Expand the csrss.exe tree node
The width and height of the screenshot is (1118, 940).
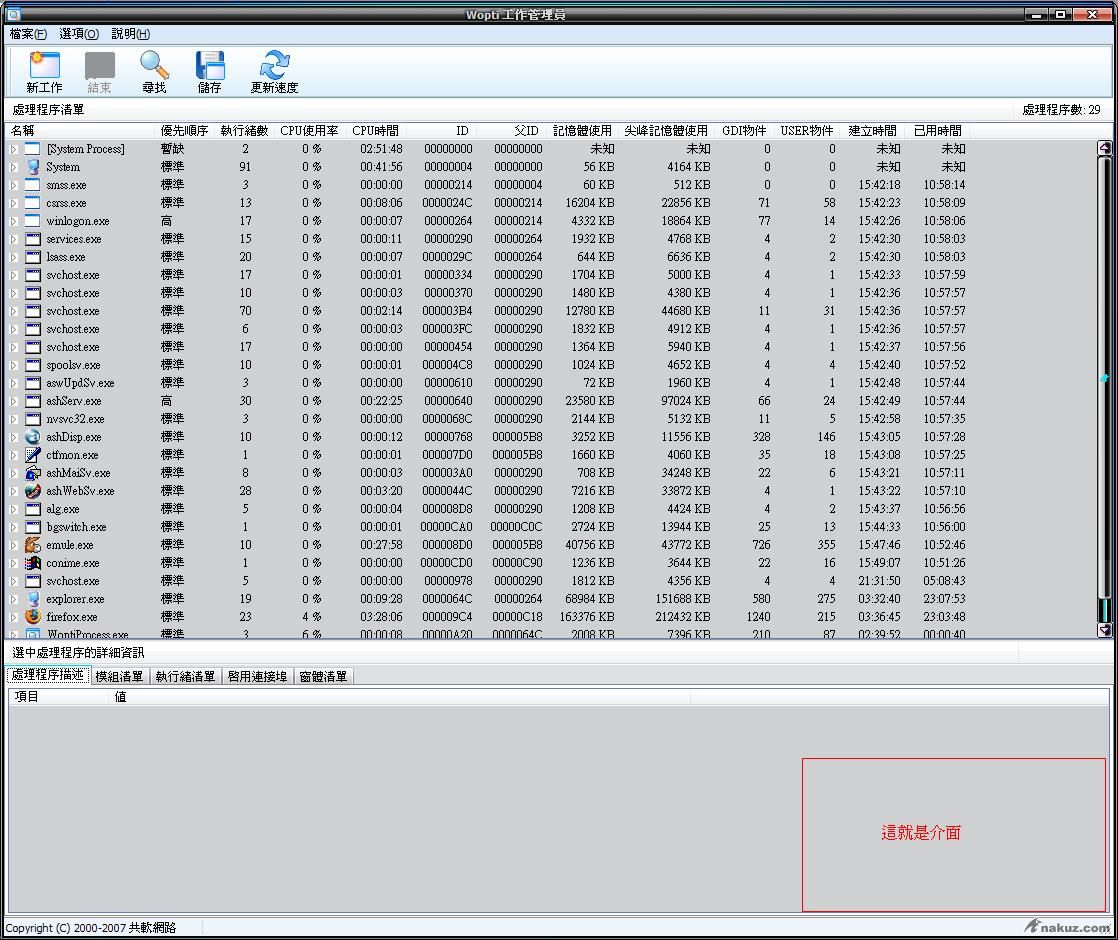click(14, 203)
